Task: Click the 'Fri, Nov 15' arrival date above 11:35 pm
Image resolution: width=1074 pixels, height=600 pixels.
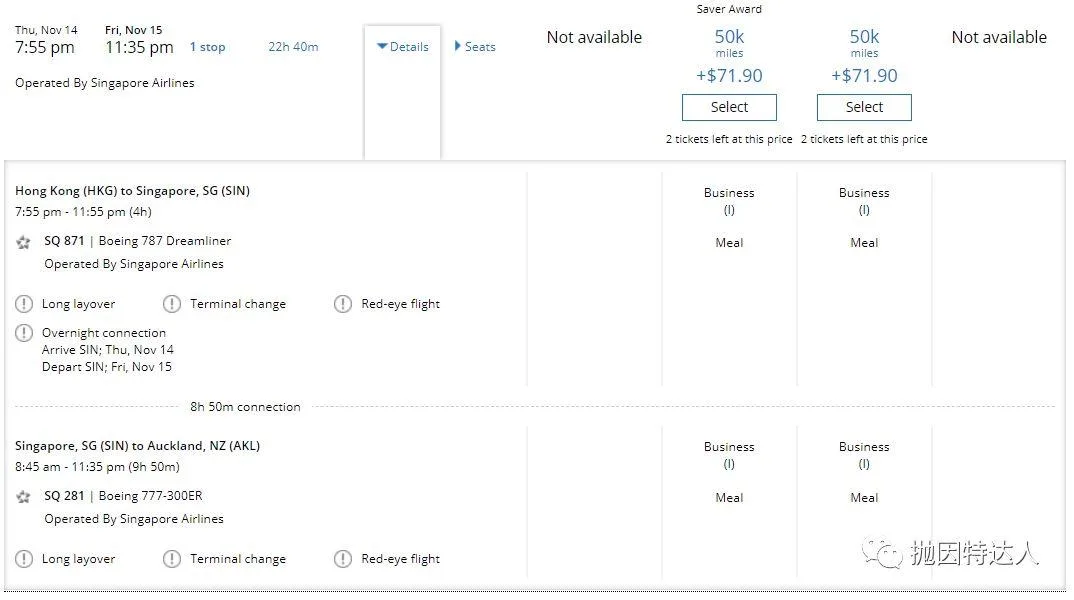Action: (134, 30)
